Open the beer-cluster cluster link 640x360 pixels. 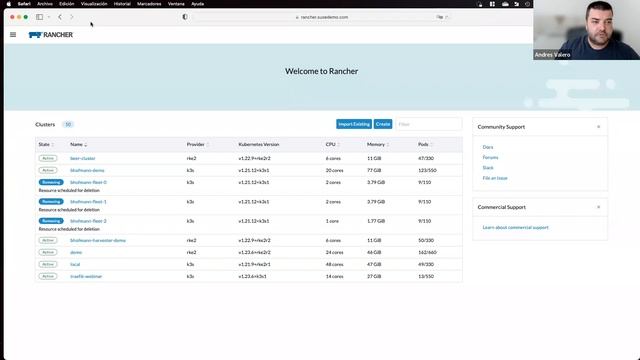(x=82, y=158)
